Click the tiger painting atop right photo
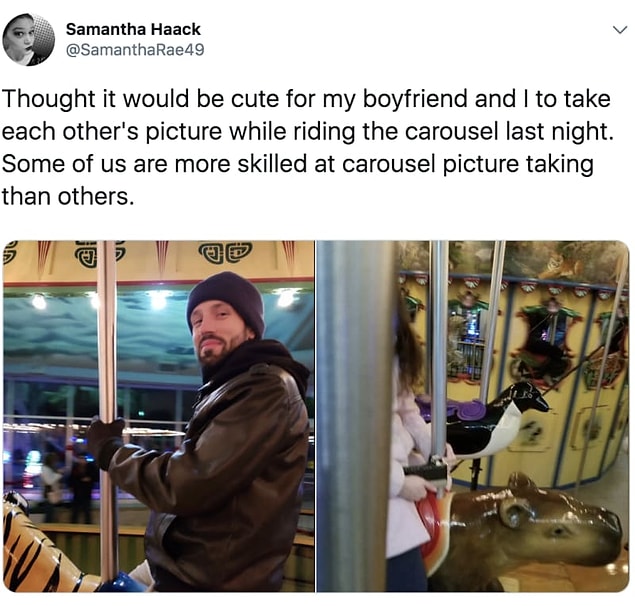Image resolution: width=635 pixels, height=606 pixels. pyautogui.click(x=565, y=261)
